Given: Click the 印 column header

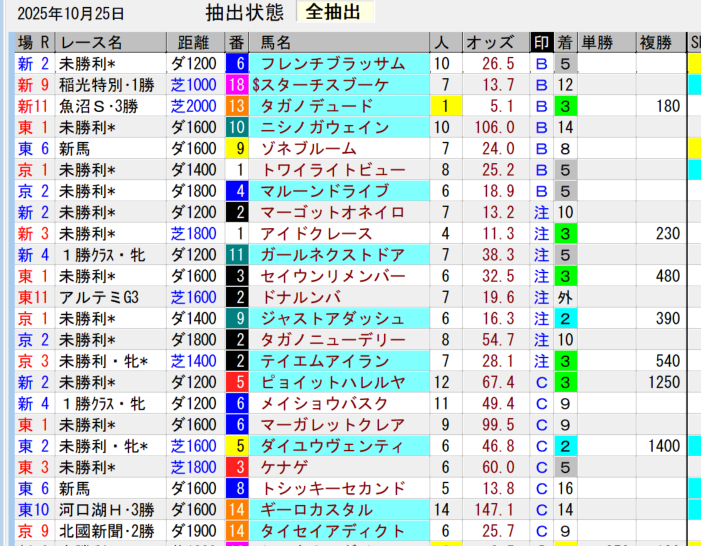Looking at the screenshot, I should 541,43.
